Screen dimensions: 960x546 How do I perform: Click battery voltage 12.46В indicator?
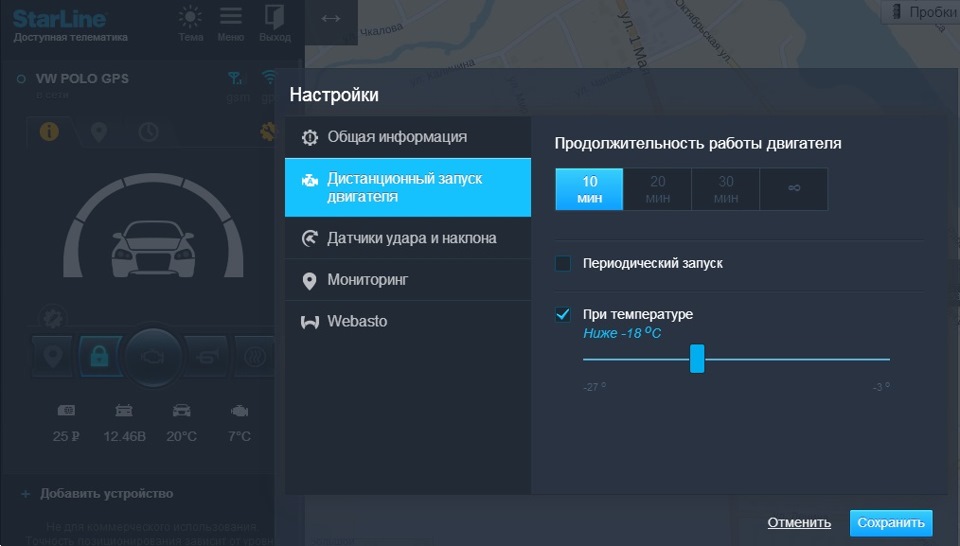click(124, 424)
